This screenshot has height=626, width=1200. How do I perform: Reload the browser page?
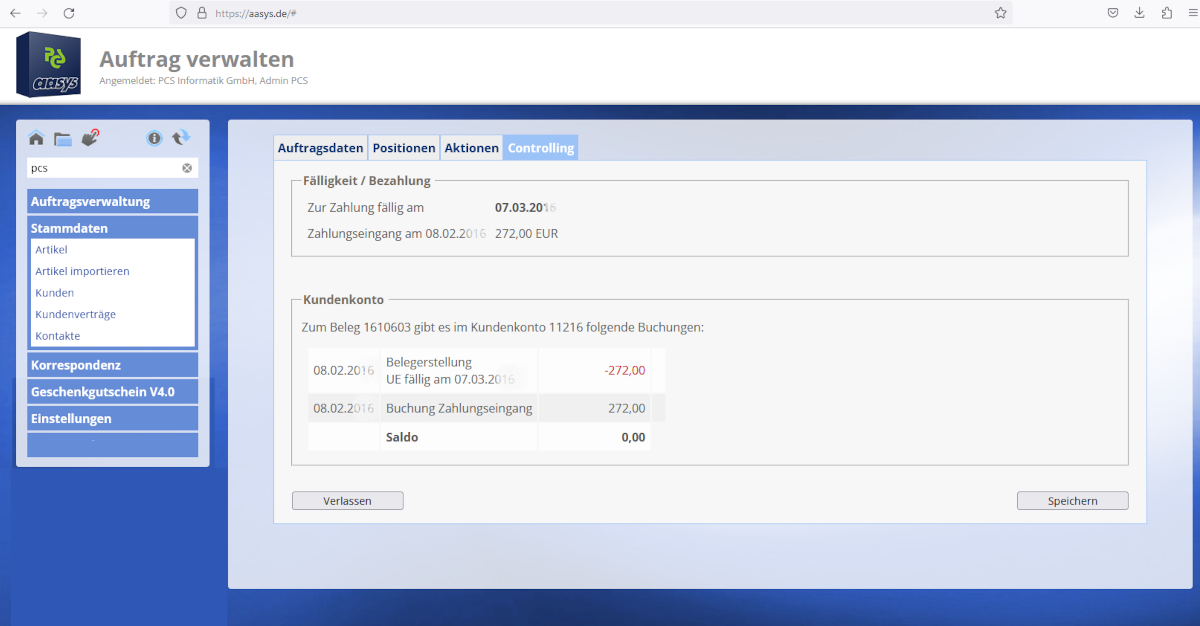69,13
